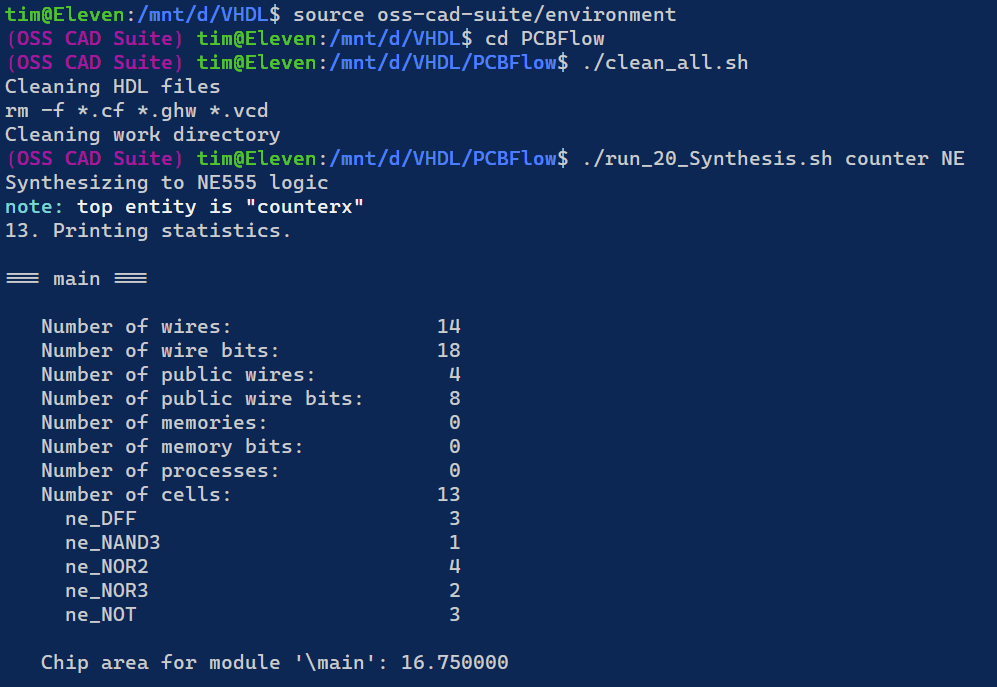Click the 'Cleaning HDL files' output line
This screenshot has width=997, height=687.
tap(112, 87)
